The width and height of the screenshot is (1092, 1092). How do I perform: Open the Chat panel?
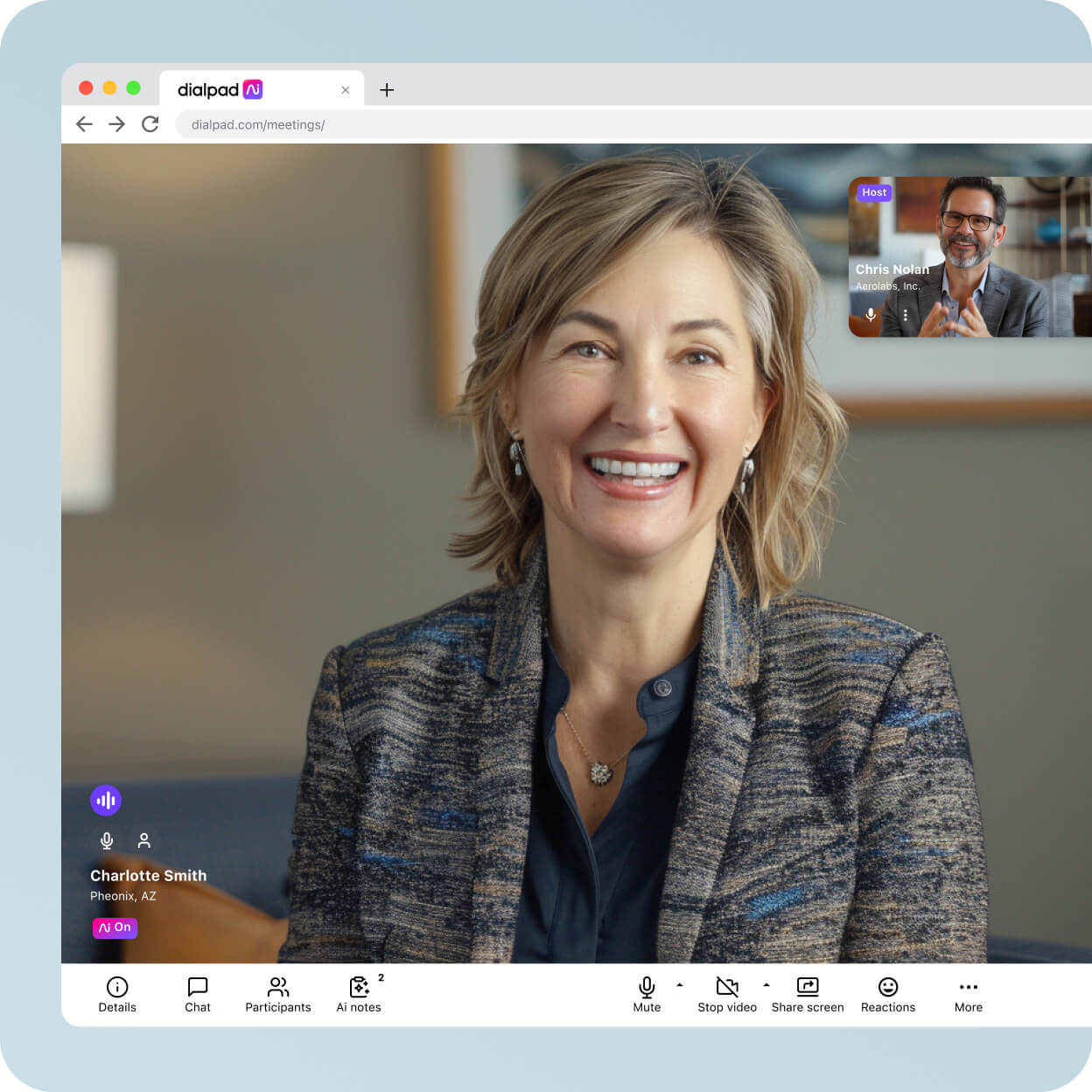coord(197,993)
